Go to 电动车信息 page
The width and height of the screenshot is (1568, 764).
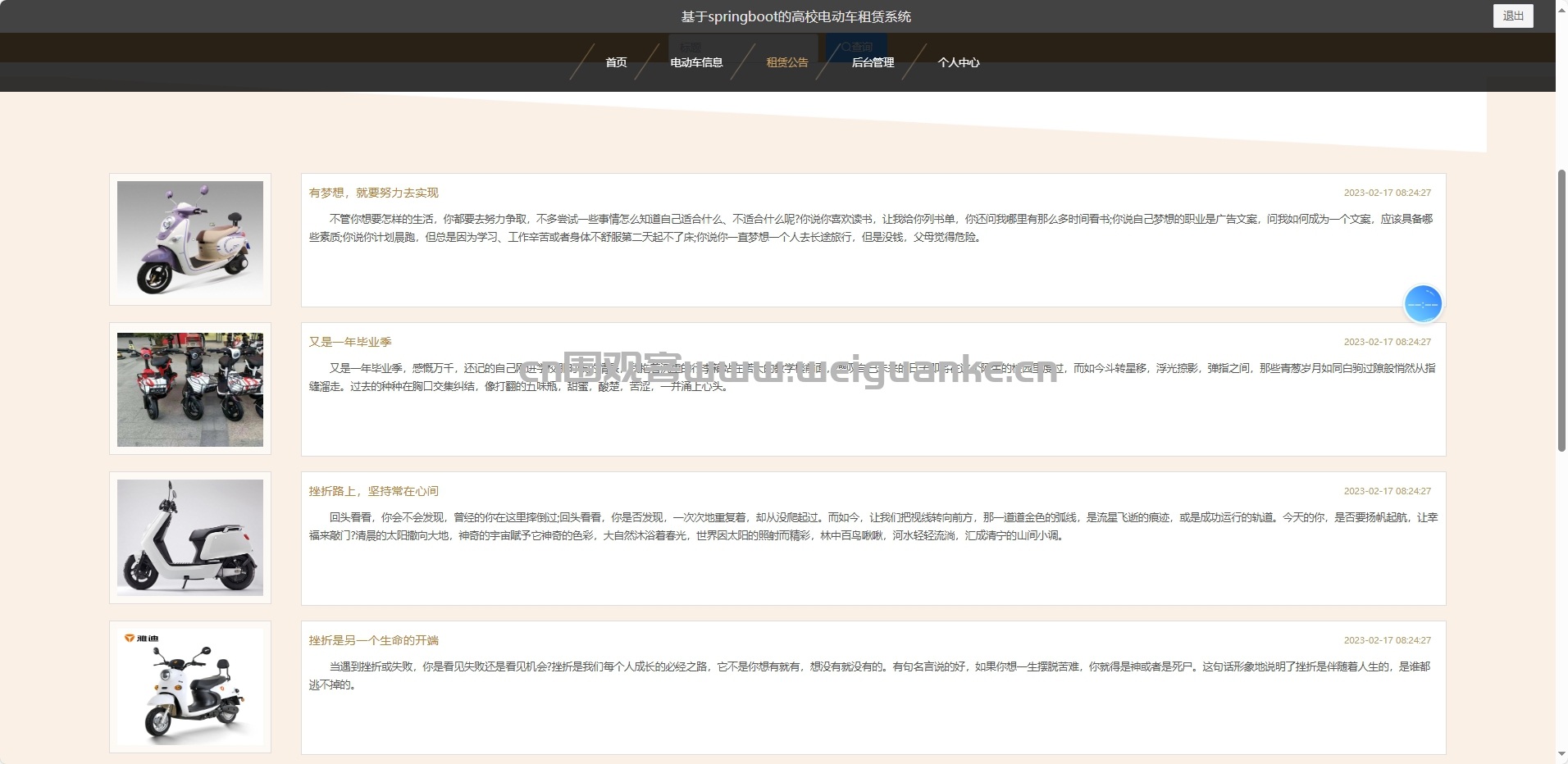pos(696,62)
